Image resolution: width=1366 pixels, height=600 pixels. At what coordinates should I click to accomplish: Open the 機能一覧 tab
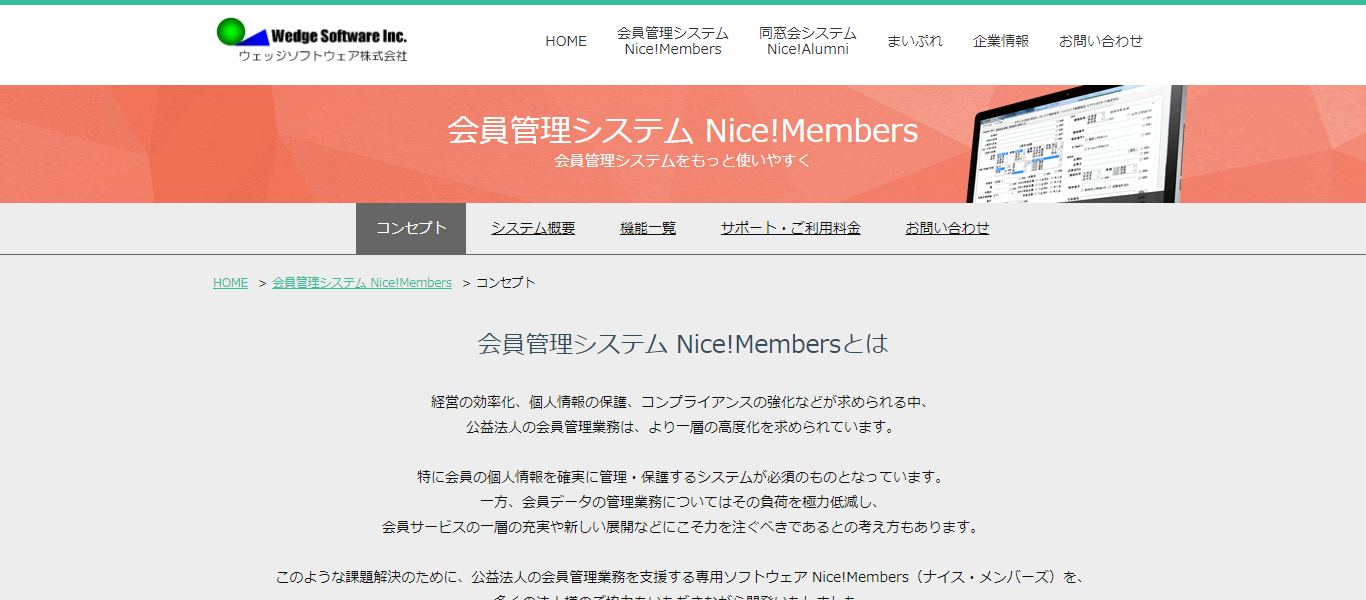click(x=647, y=227)
